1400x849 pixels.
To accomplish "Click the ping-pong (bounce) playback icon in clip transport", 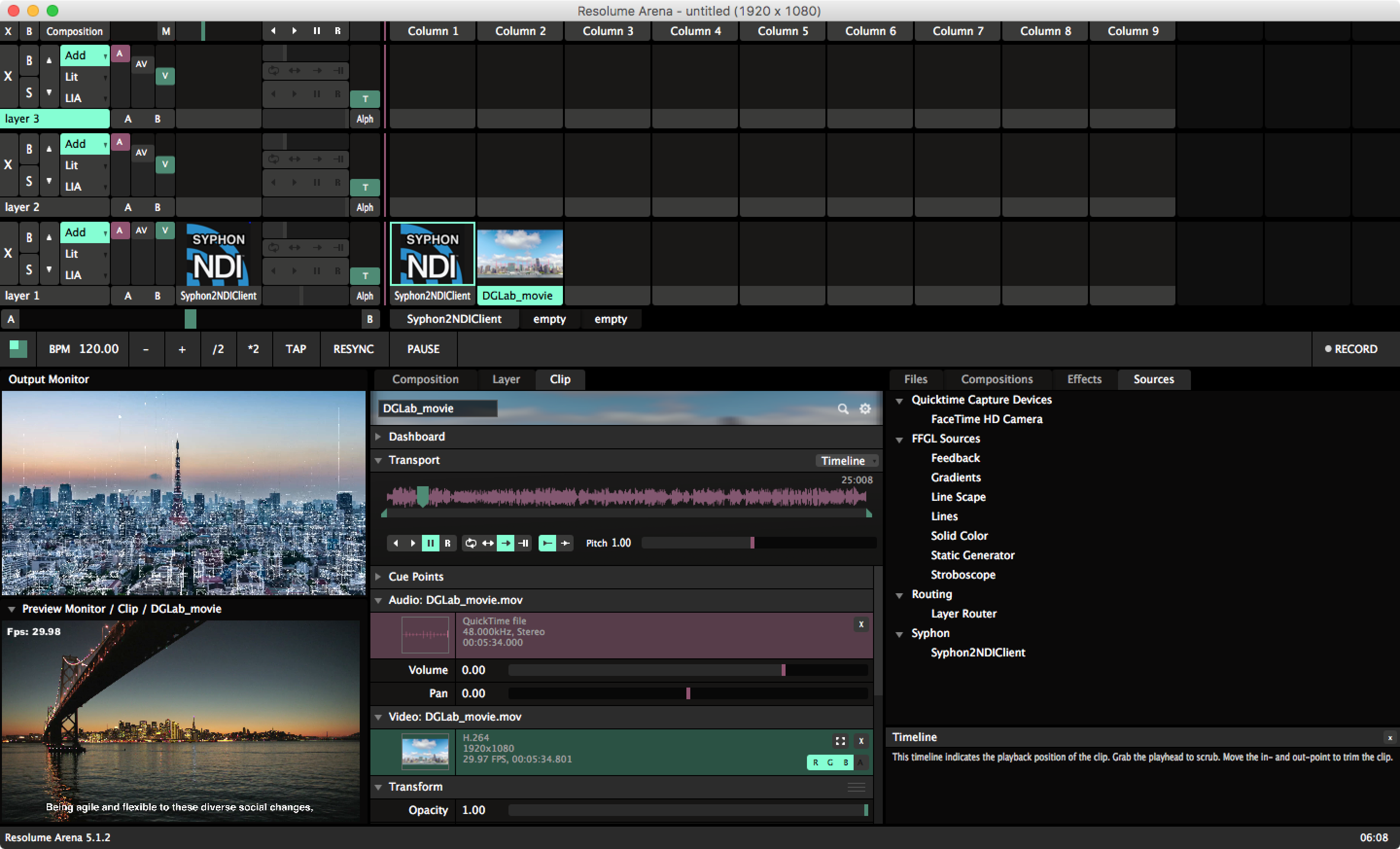I will [488, 543].
